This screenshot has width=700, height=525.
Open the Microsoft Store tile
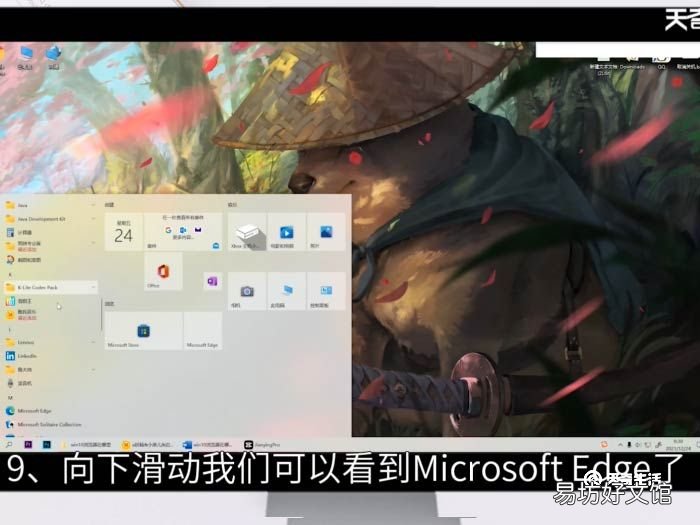(143, 331)
